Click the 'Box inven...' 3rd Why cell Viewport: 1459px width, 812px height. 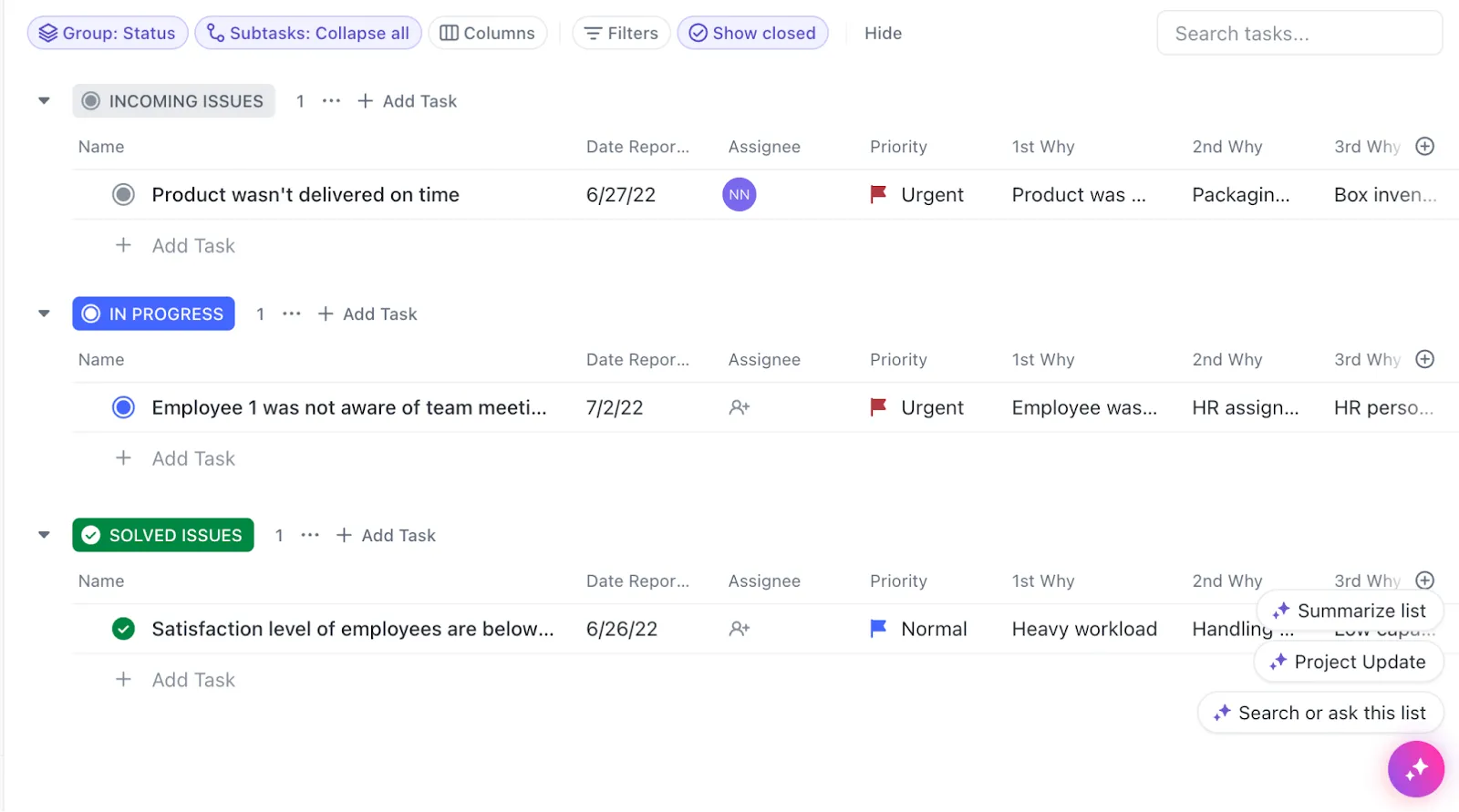[1385, 194]
